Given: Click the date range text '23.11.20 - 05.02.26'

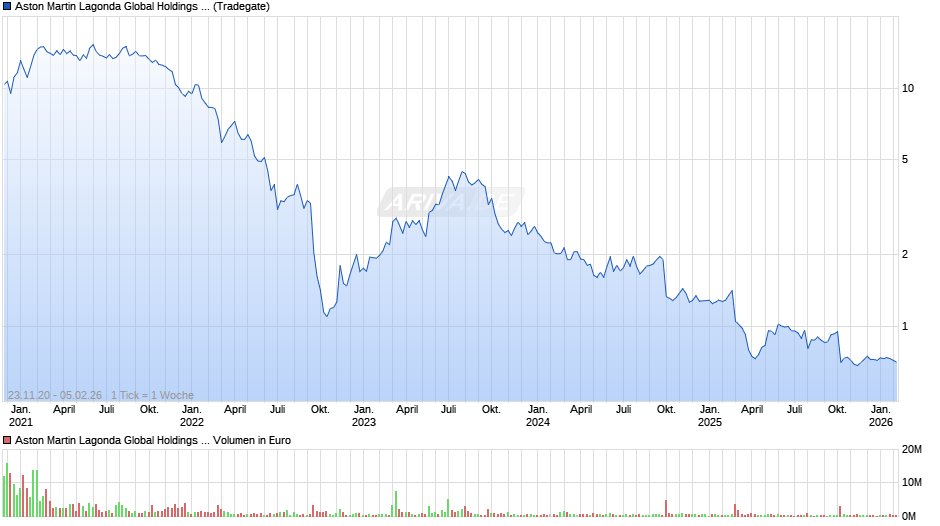Looking at the screenshot, I should (x=55, y=395).
